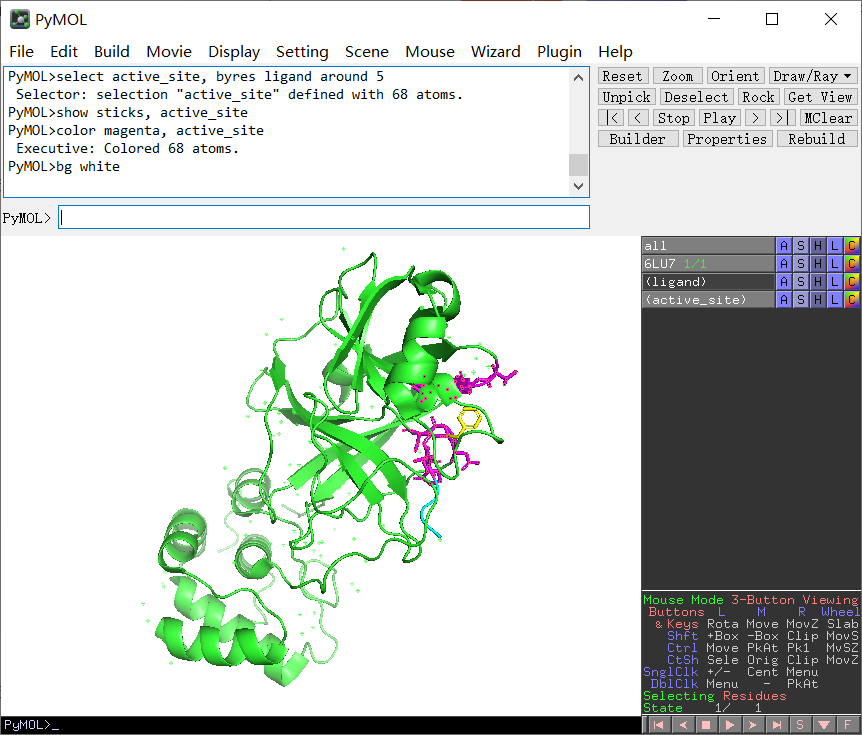Click log scrollbar up arrow
The image size is (862, 735).
click(578, 78)
